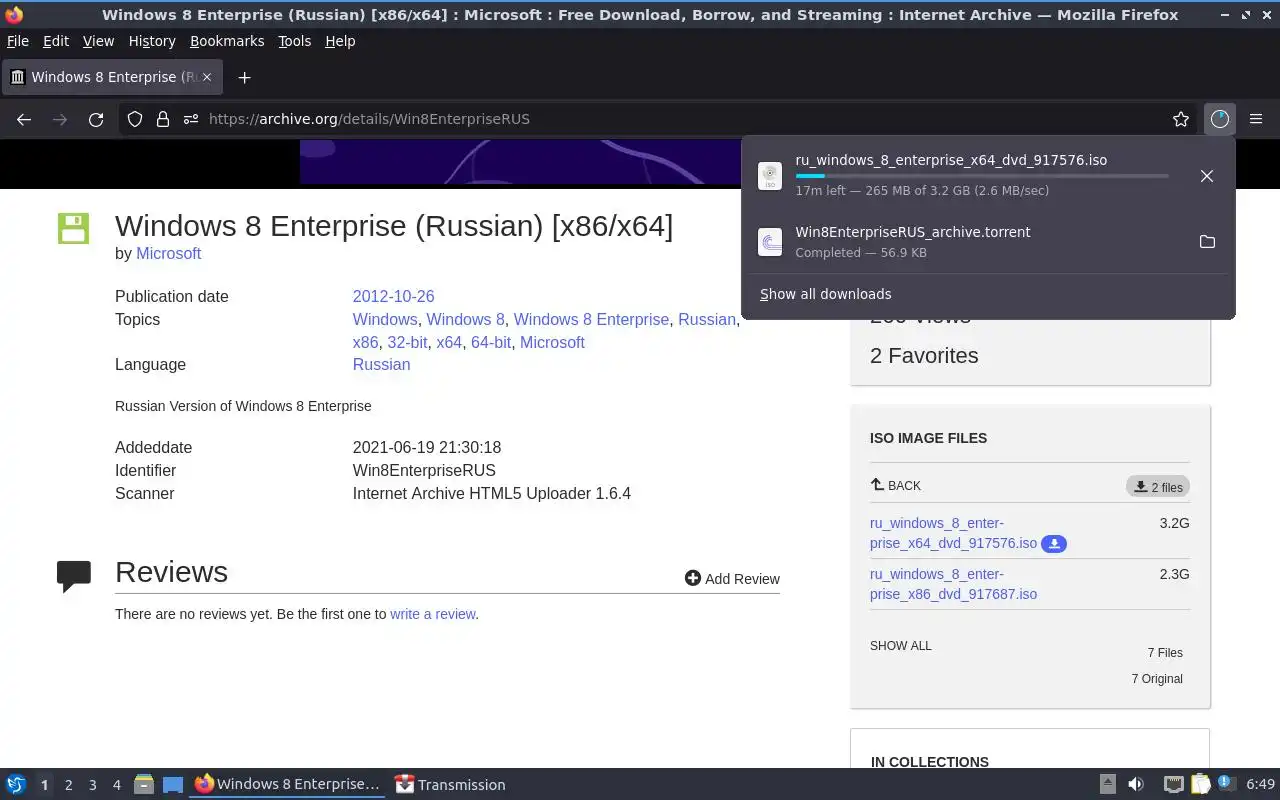Screen dimensions: 1280x800
Task: Go back using the back arrow
Action: pyautogui.click(x=24, y=119)
